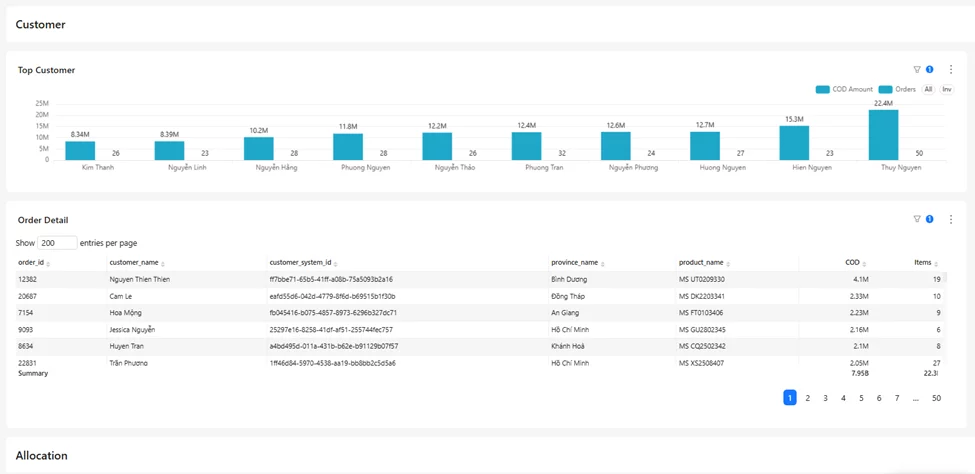The image size is (975, 474).
Task: Click the Nguyễn Phương axis label
Action: tap(635, 168)
